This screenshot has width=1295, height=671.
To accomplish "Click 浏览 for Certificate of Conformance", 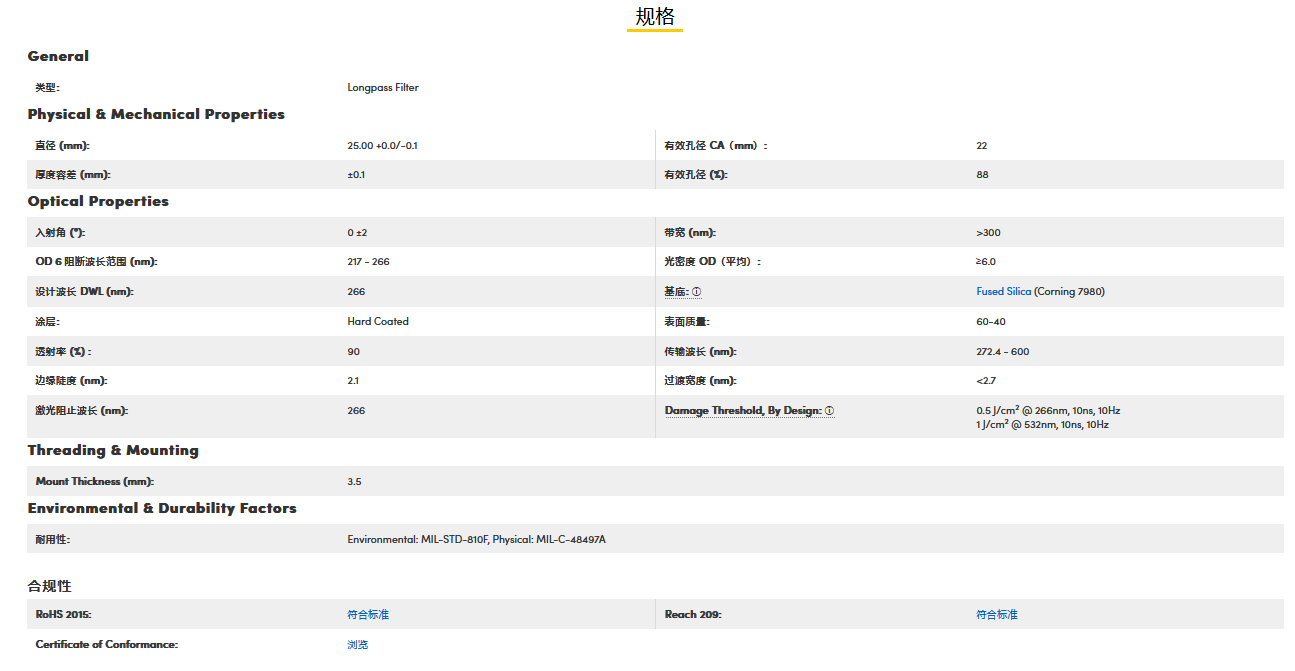I will click(x=358, y=645).
